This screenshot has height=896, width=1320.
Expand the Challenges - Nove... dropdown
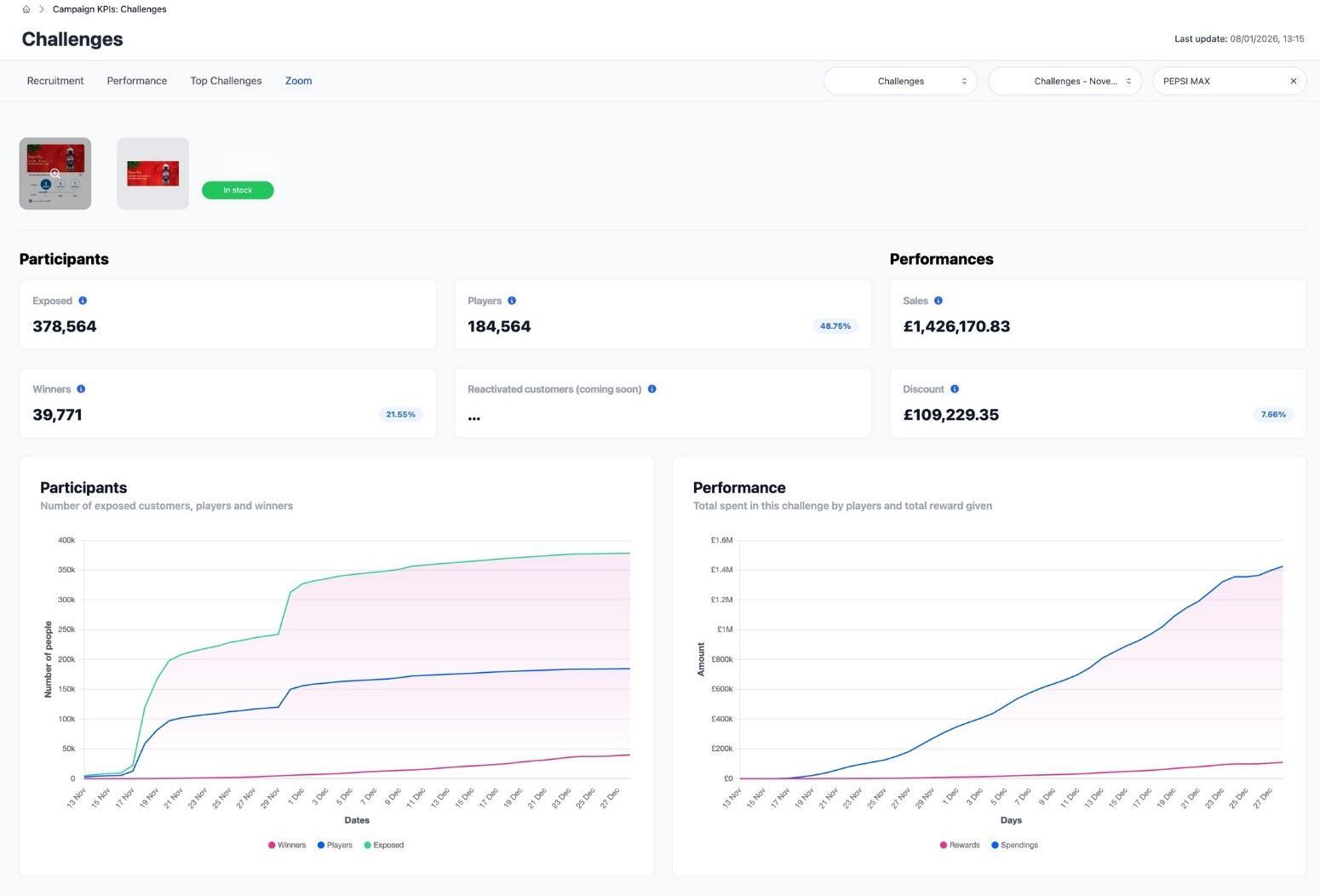pyautogui.click(x=1065, y=81)
